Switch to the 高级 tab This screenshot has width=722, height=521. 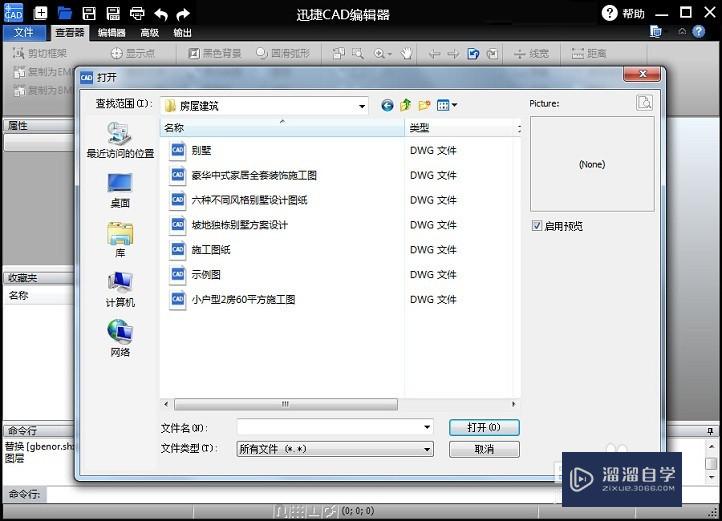point(150,33)
